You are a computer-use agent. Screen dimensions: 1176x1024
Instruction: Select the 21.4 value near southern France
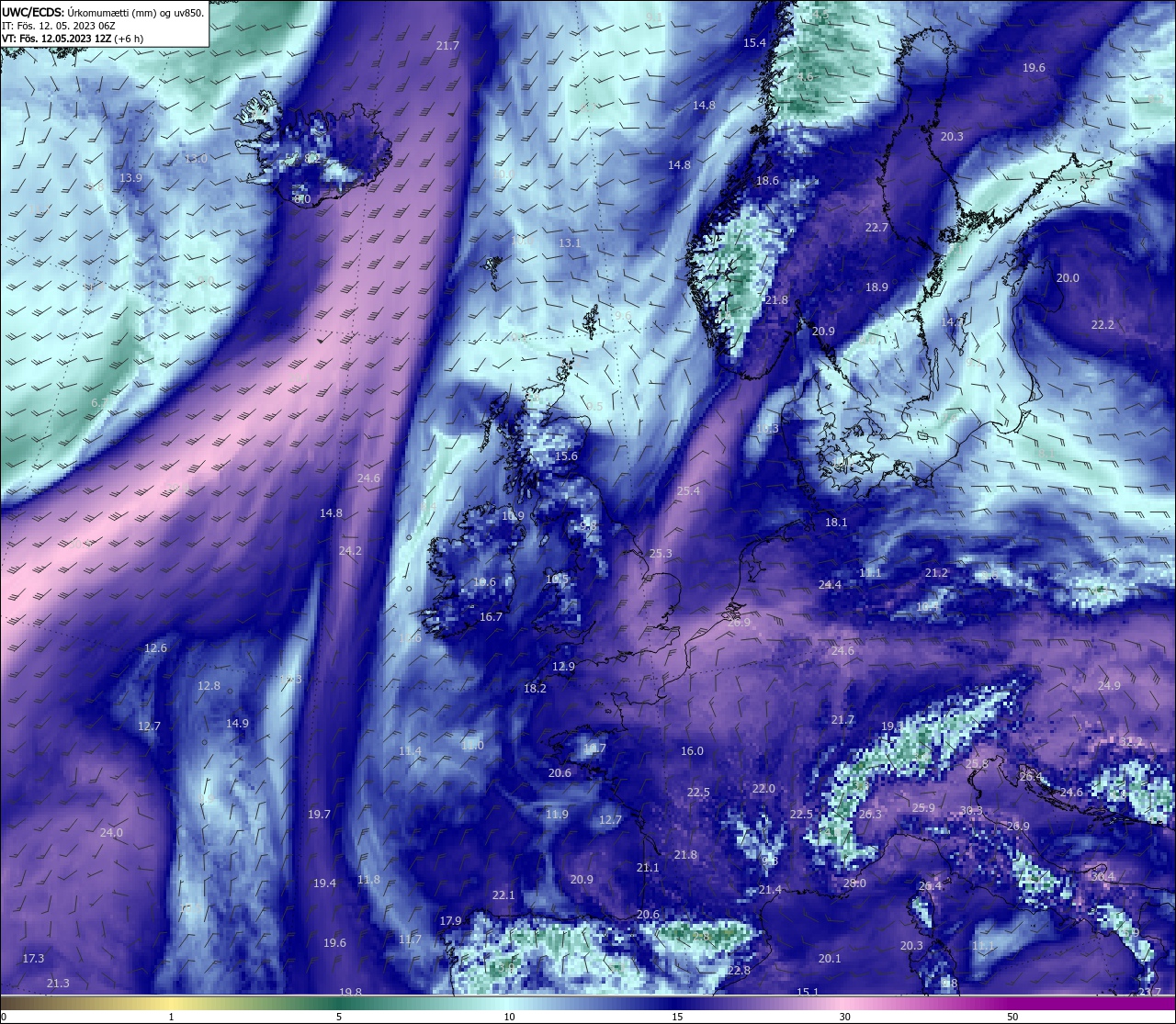(x=770, y=890)
